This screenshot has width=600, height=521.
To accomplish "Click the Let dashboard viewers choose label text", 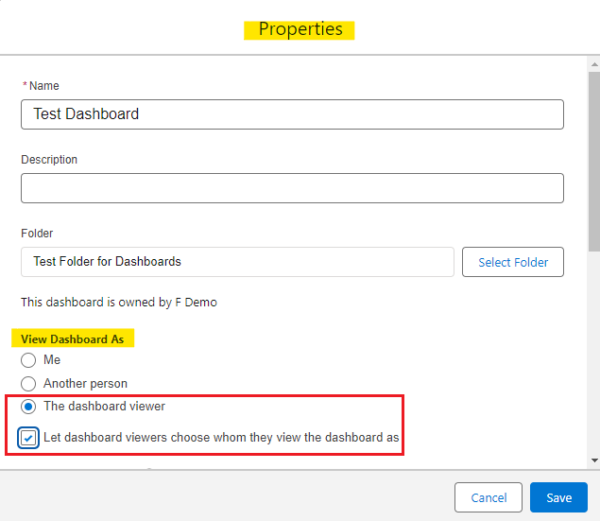I will 221,437.
